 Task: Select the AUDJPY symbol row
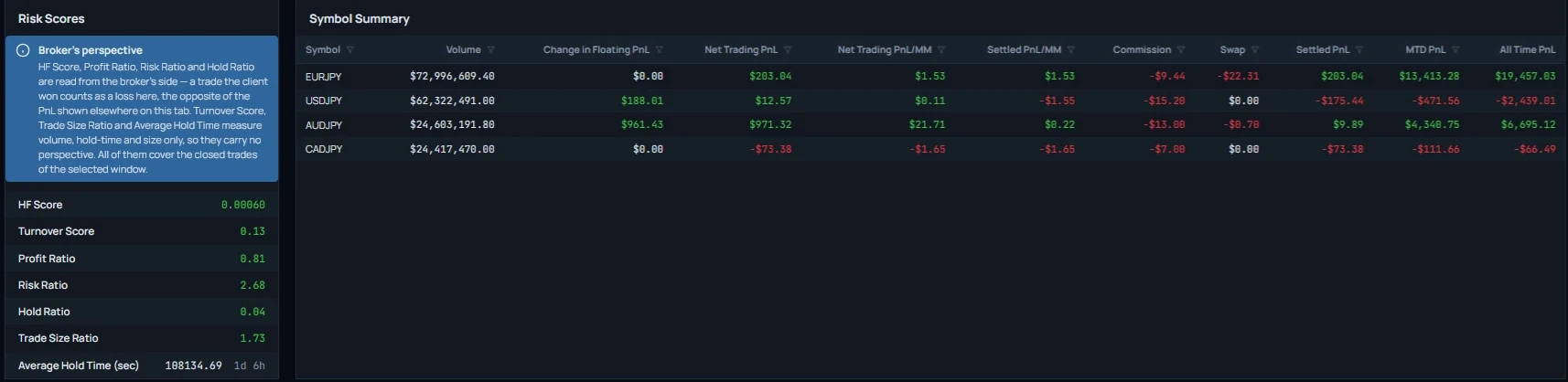point(930,125)
